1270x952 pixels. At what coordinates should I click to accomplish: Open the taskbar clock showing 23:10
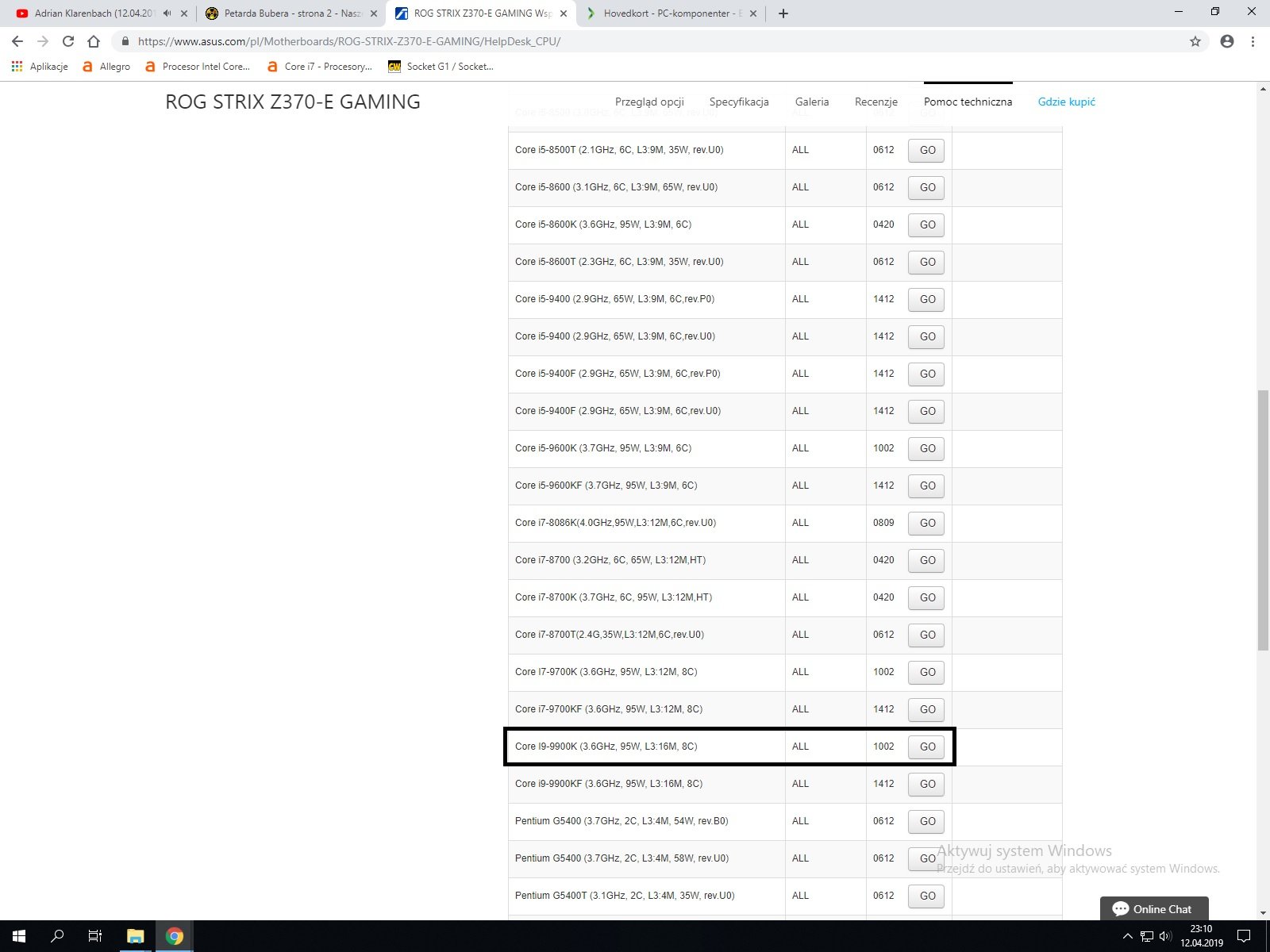click(x=1202, y=936)
